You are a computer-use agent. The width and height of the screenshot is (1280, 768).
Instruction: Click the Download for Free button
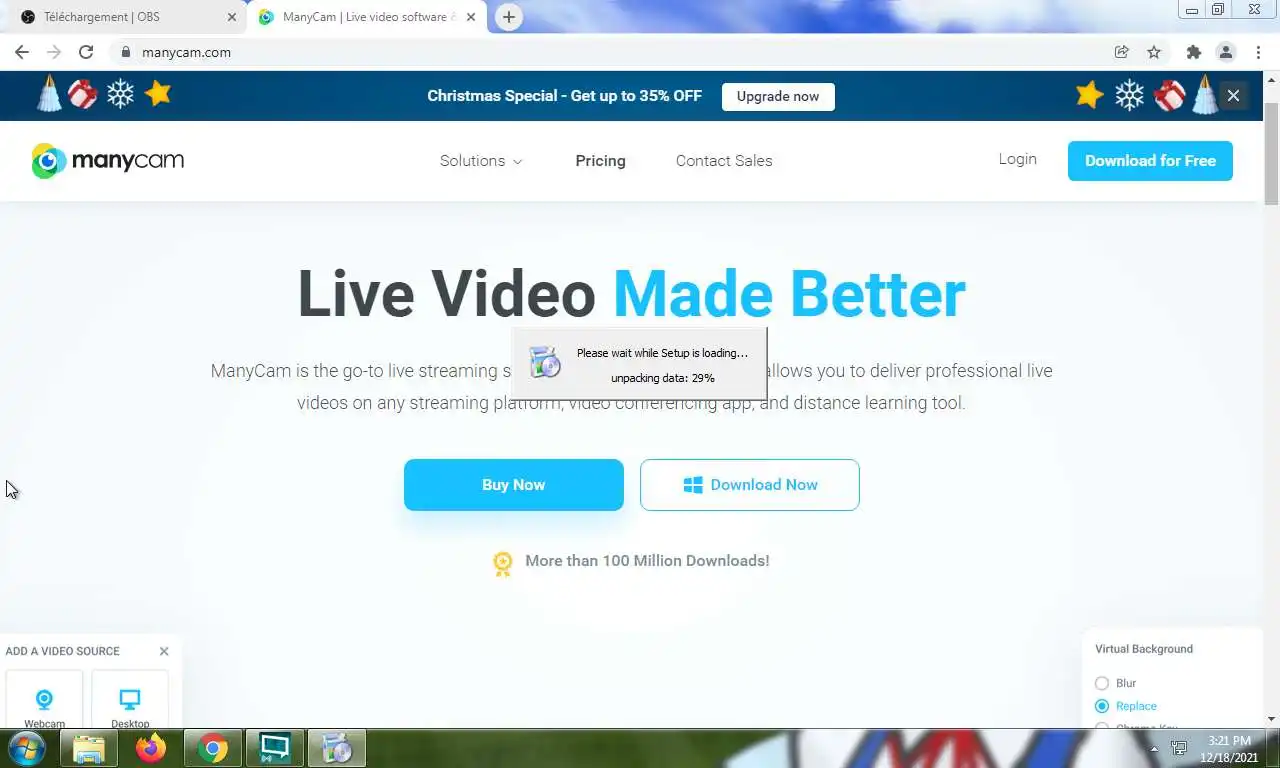[x=1150, y=161]
